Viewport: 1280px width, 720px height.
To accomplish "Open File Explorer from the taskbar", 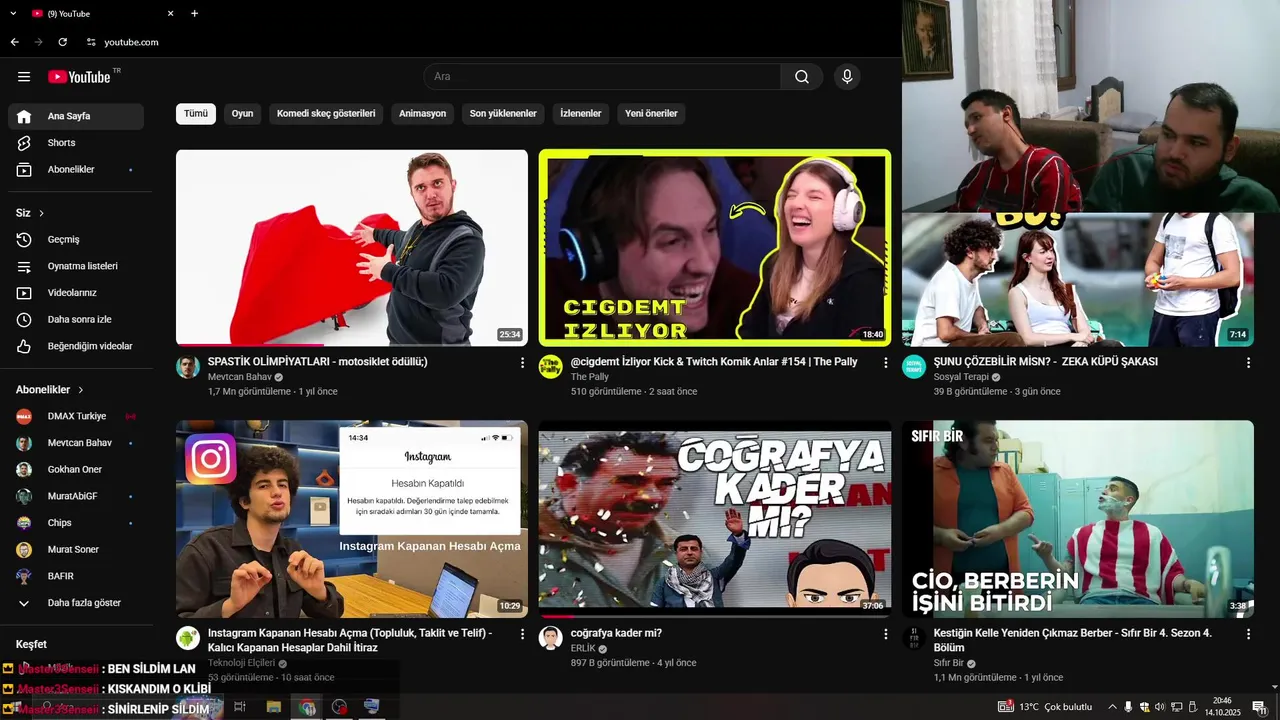I will [273, 707].
